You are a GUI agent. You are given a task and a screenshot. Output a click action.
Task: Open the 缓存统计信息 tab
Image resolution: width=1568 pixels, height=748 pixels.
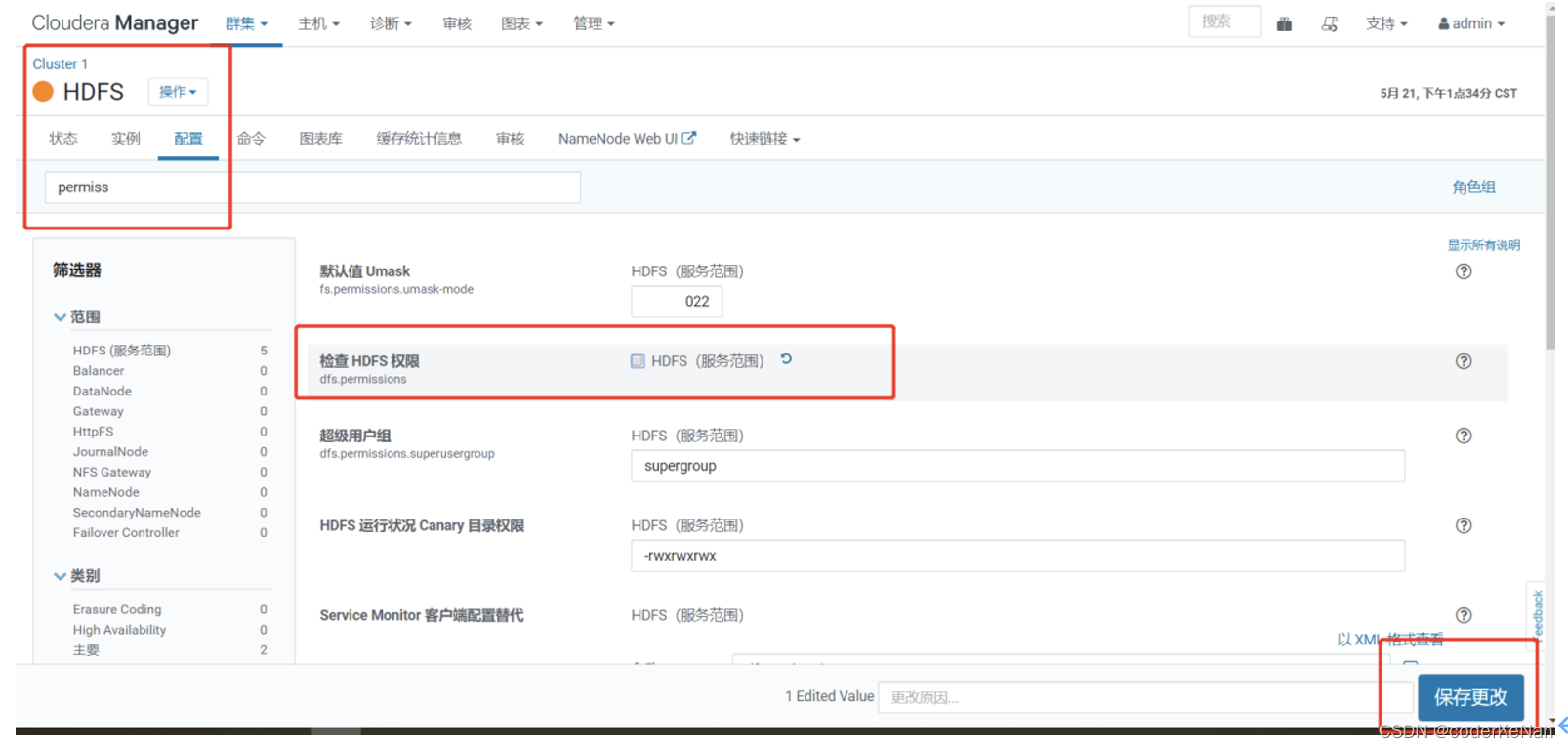(419, 139)
